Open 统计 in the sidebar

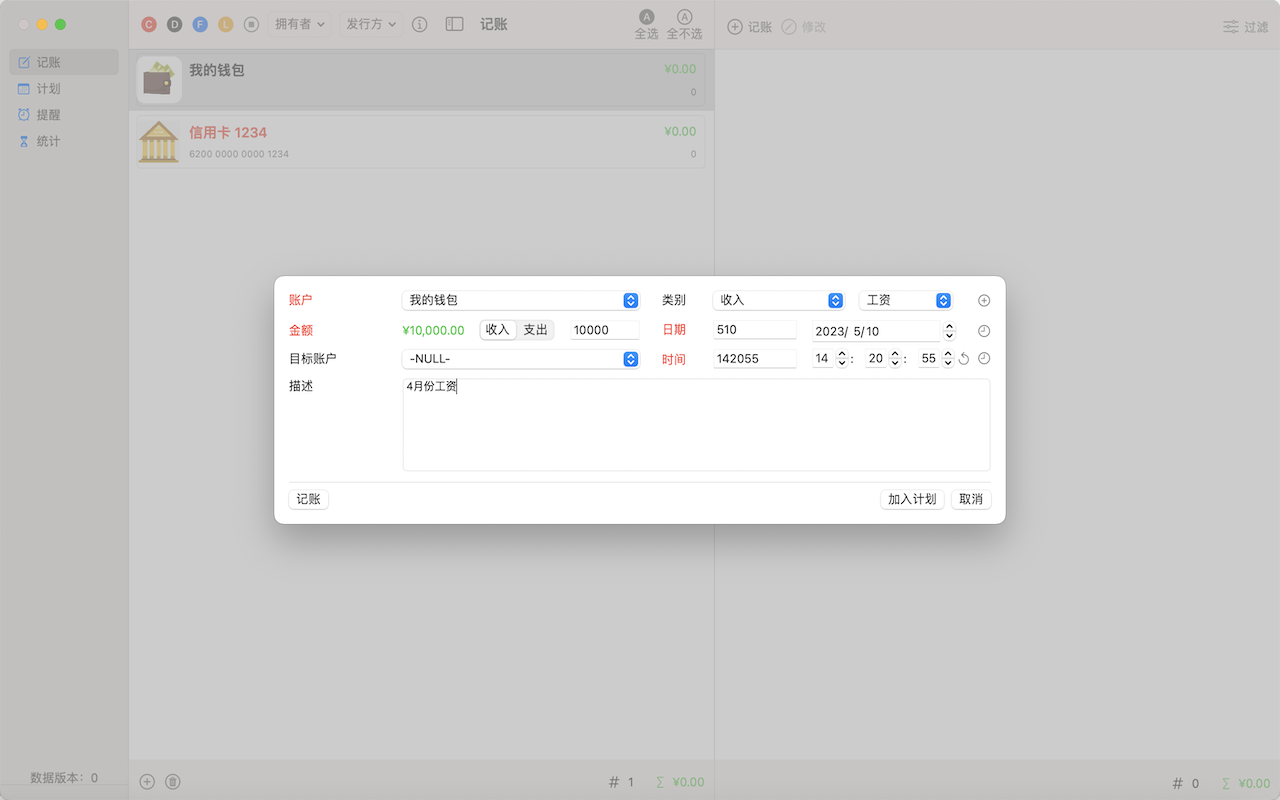(x=64, y=141)
